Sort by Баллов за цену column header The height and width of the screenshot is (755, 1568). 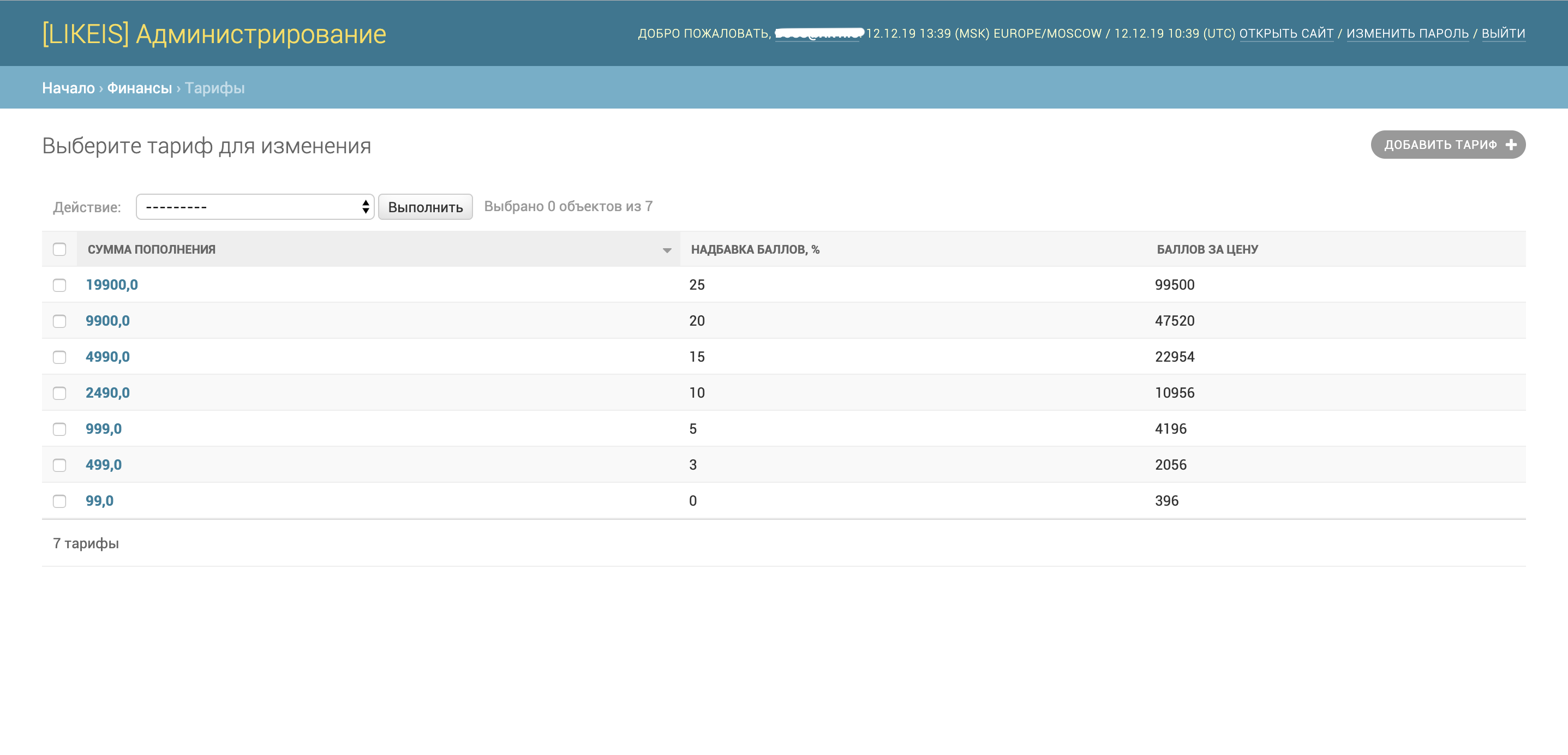1207,249
